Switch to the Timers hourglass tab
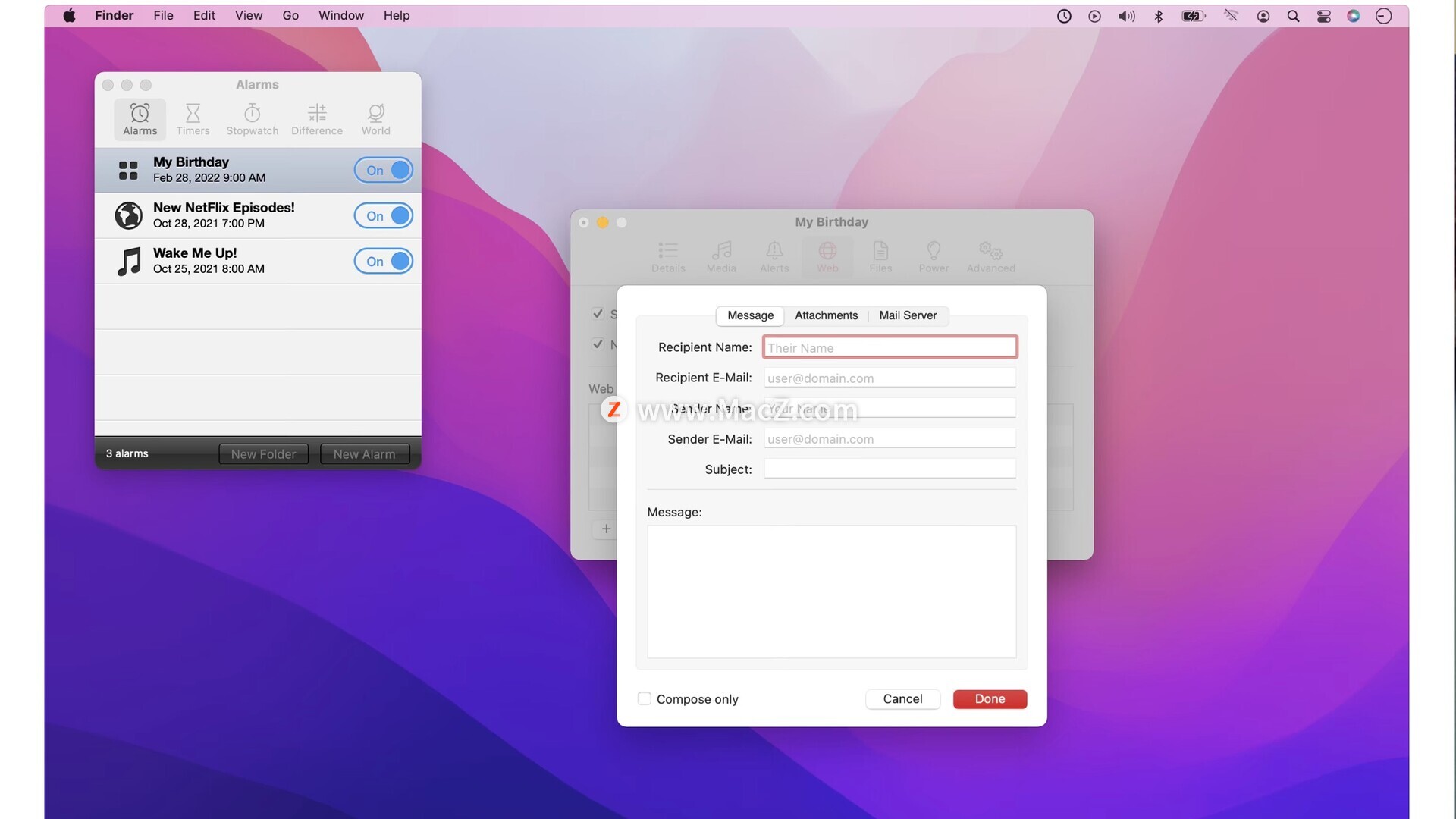Viewport: 1456px width, 819px height. pos(193,119)
